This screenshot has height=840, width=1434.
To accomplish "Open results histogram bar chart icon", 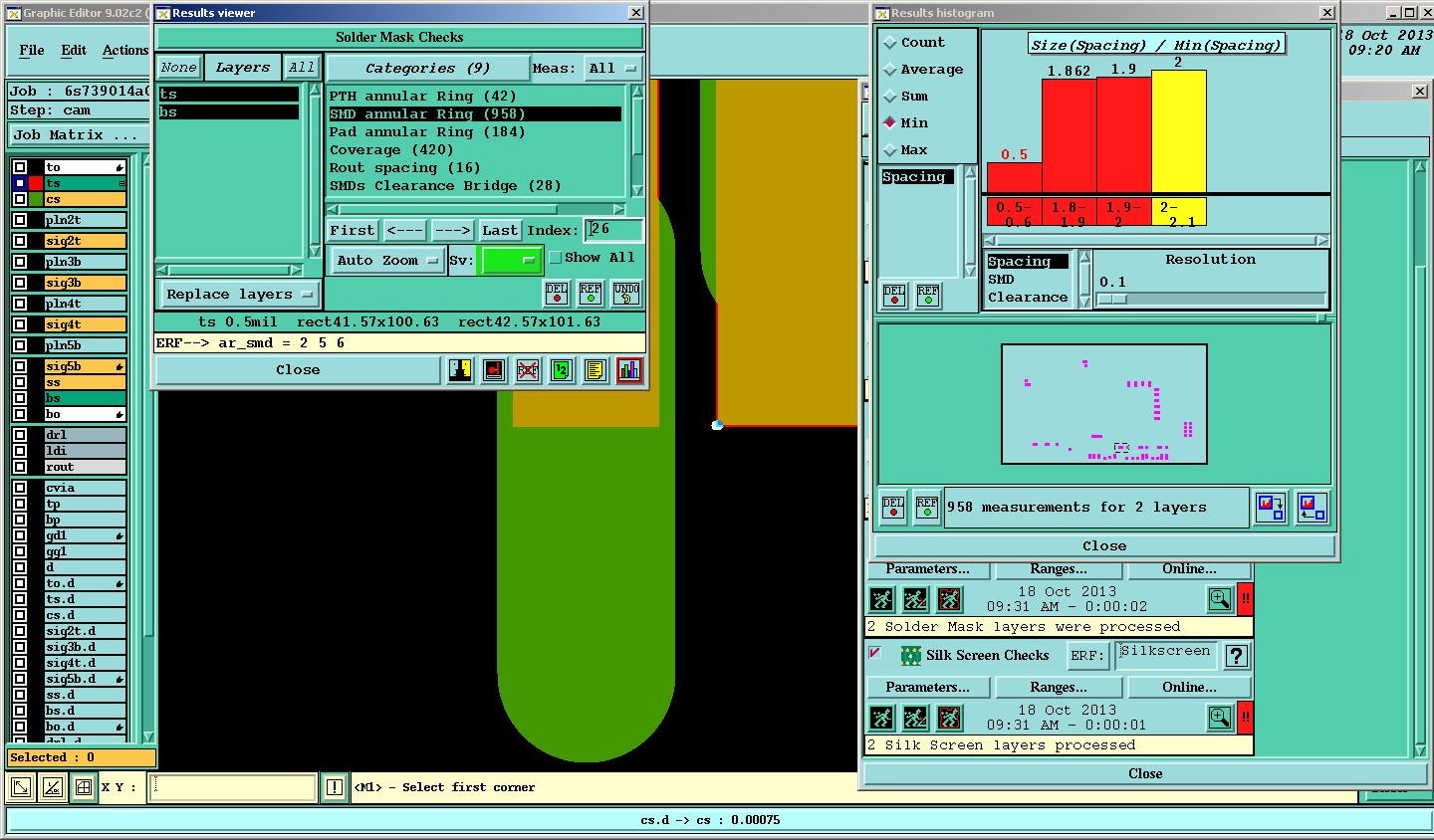I will pos(629,370).
